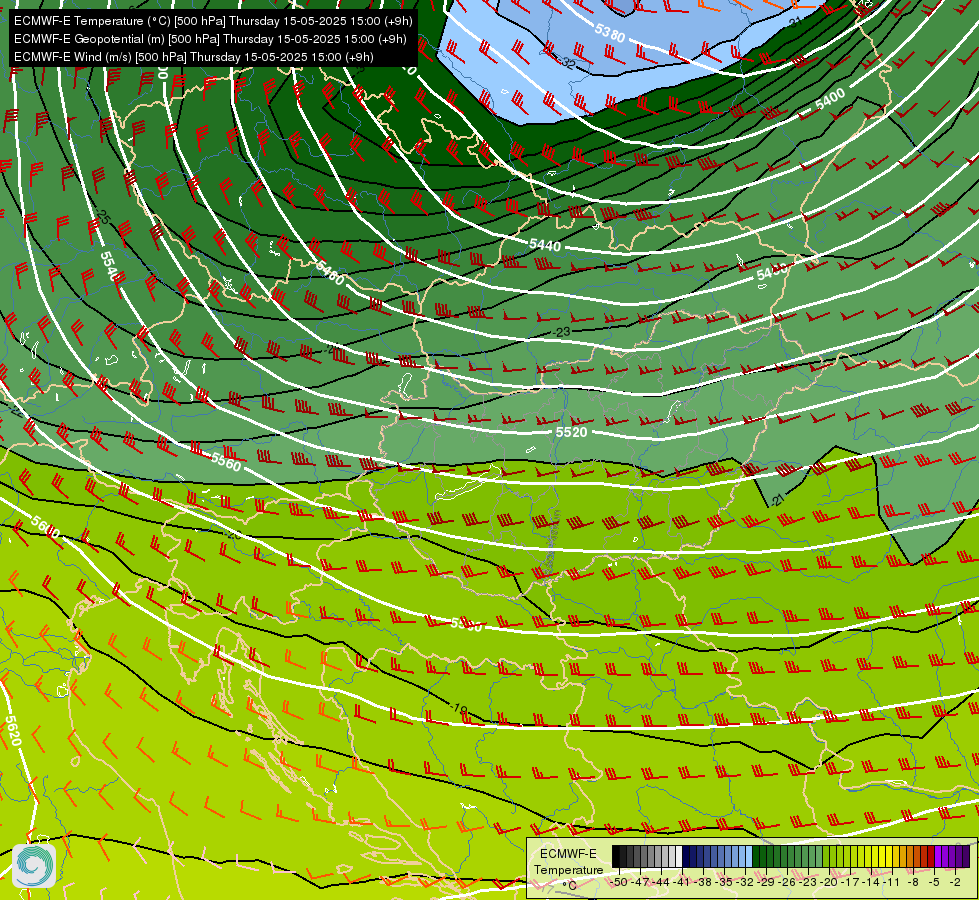Click the 5460 geopotential contour label
The width and height of the screenshot is (979, 900).
pyautogui.click(x=330, y=273)
